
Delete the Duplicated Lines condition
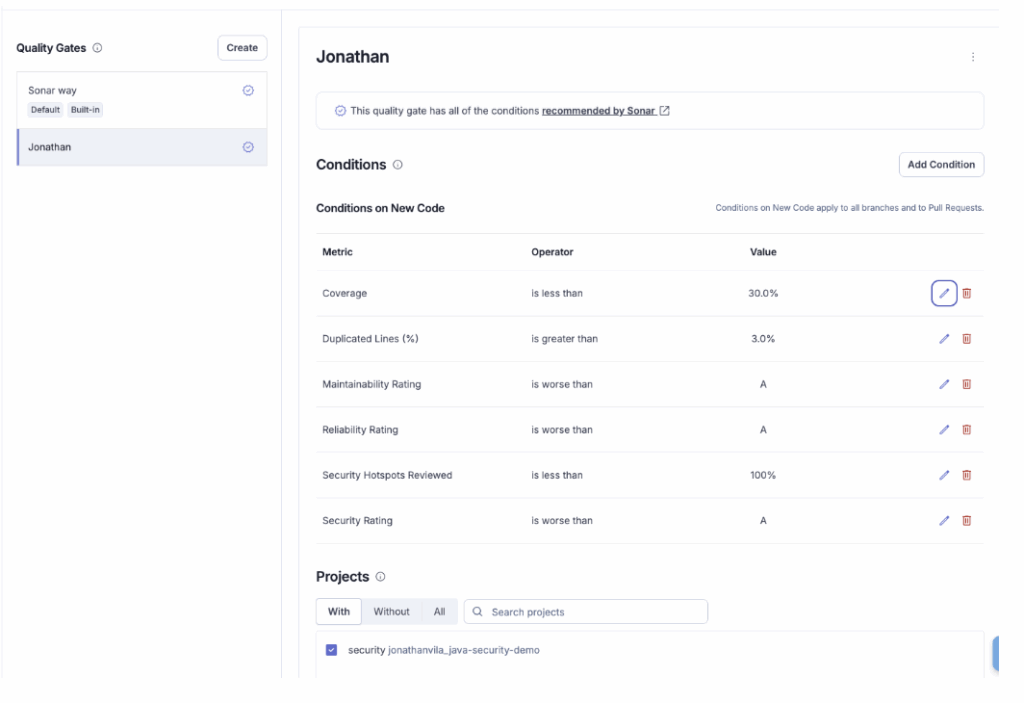pyautogui.click(x=967, y=339)
